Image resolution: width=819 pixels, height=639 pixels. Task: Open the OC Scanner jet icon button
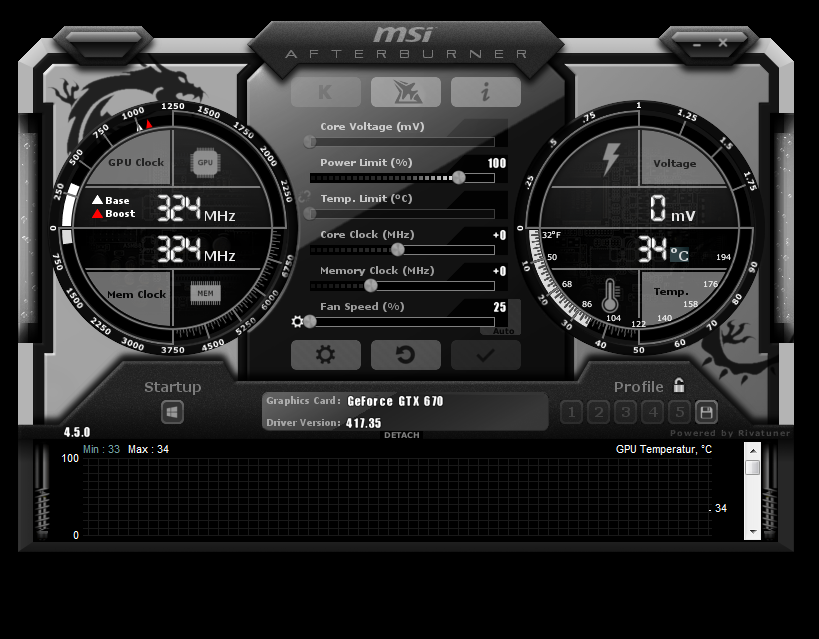[x=406, y=92]
